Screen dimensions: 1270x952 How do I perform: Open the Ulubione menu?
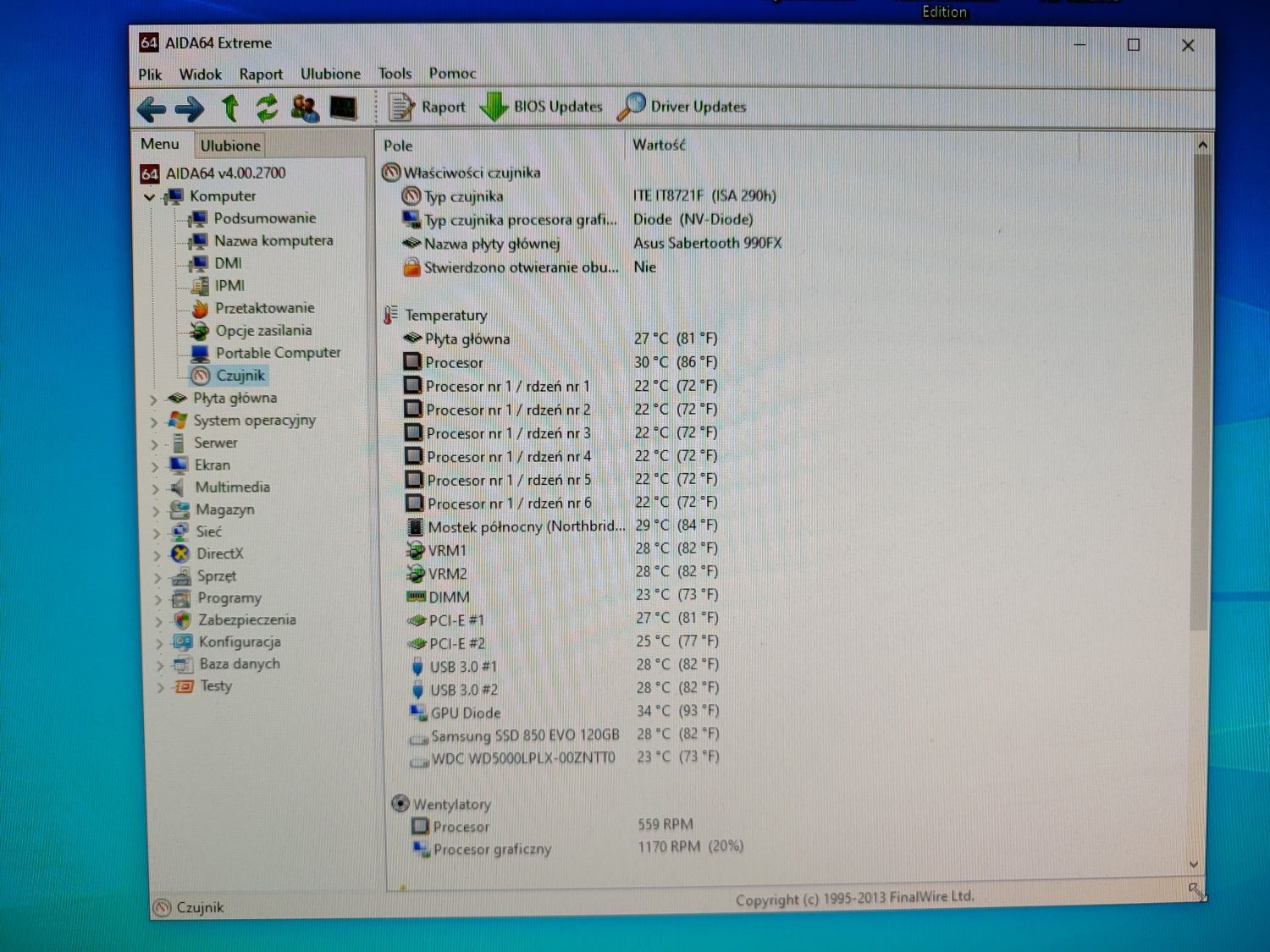pyautogui.click(x=330, y=74)
